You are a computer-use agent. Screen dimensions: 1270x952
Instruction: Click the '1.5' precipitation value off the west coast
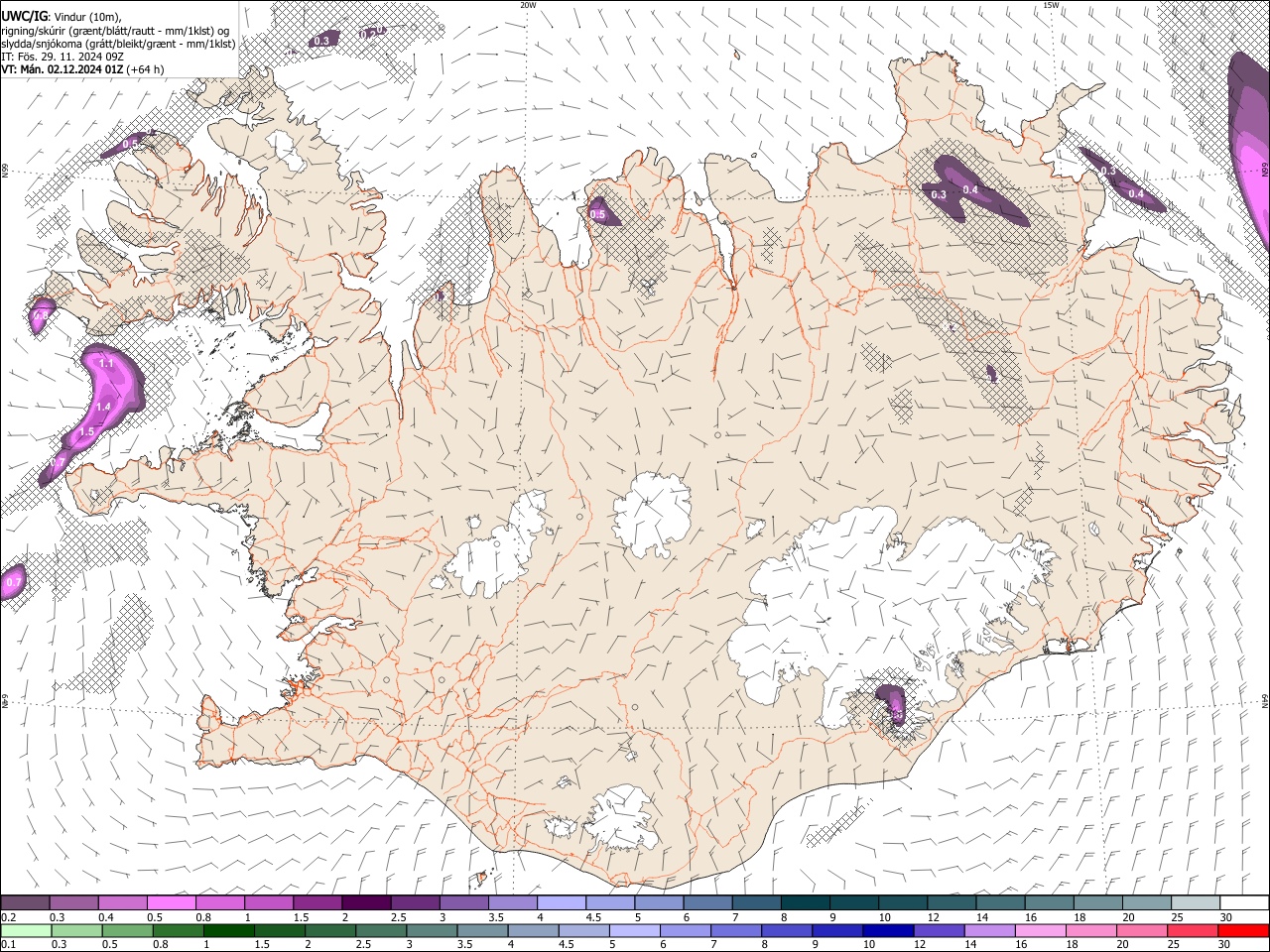point(86,432)
